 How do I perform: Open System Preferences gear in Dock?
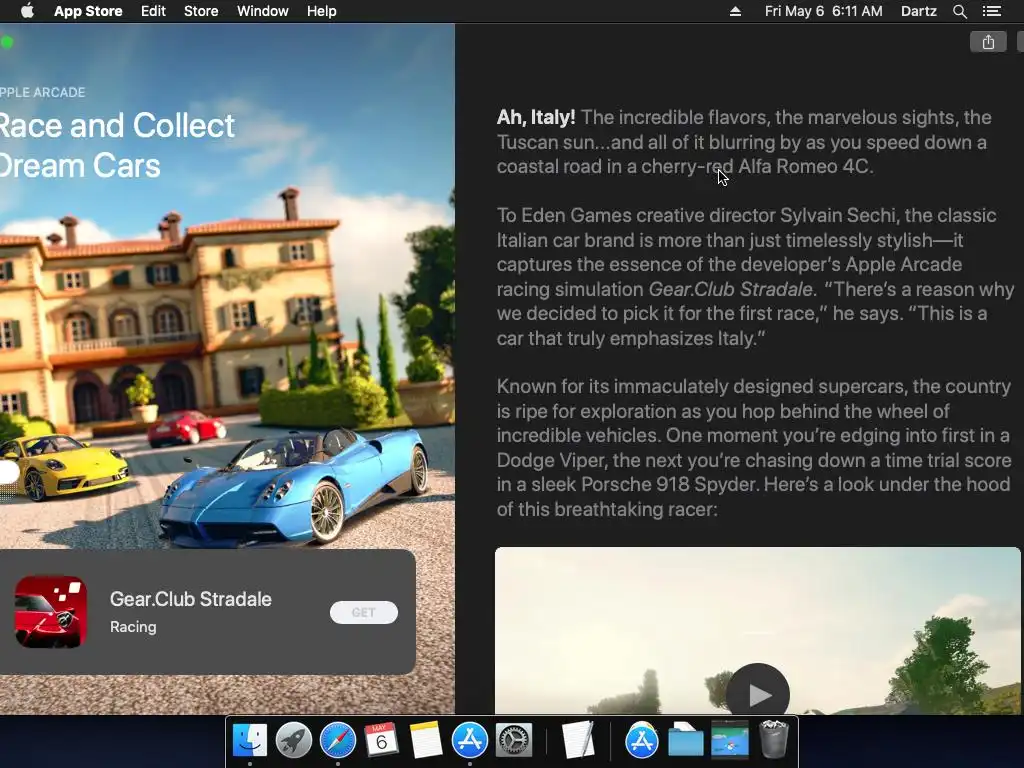pyautogui.click(x=514, y=740)
